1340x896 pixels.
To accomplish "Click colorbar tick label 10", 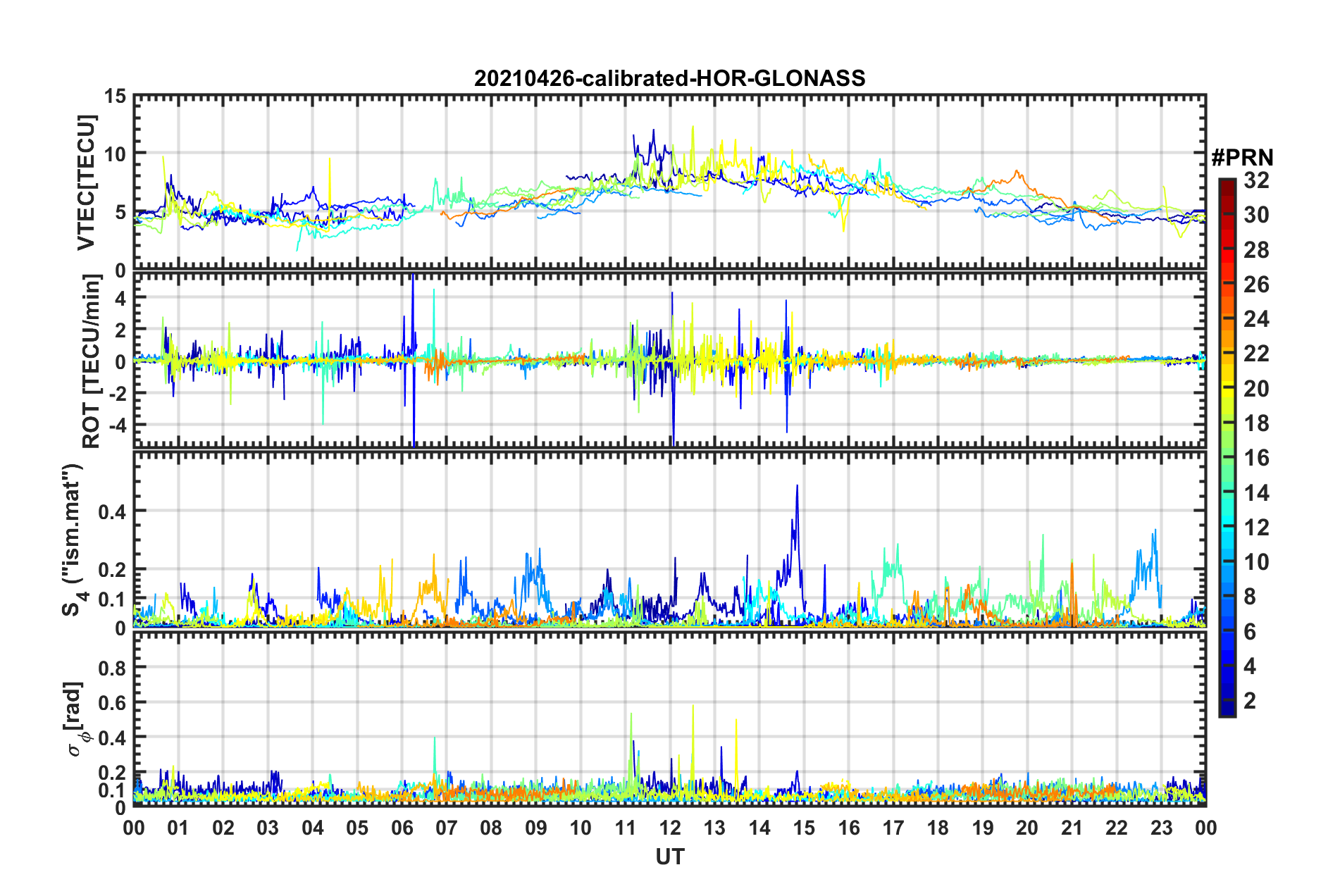I will click(1256, 561).
